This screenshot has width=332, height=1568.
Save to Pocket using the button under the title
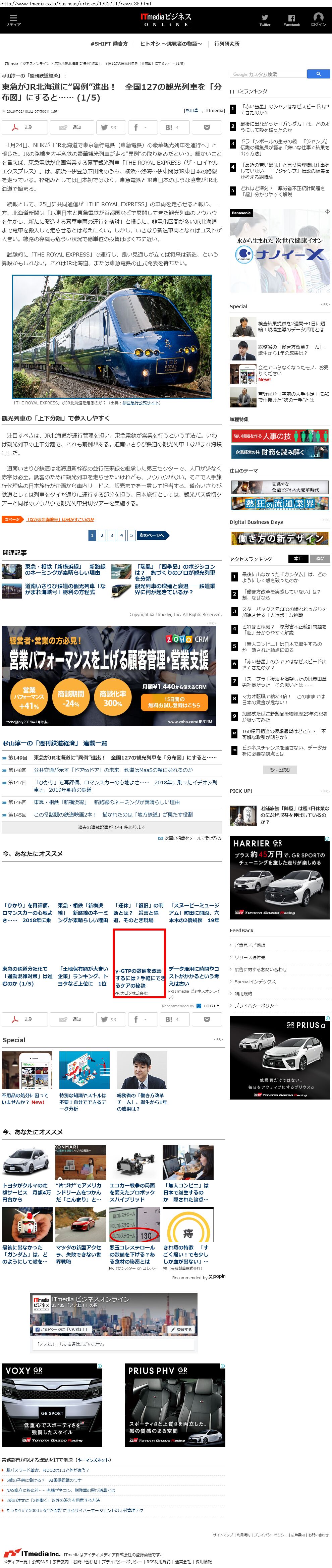pos(207,127)
